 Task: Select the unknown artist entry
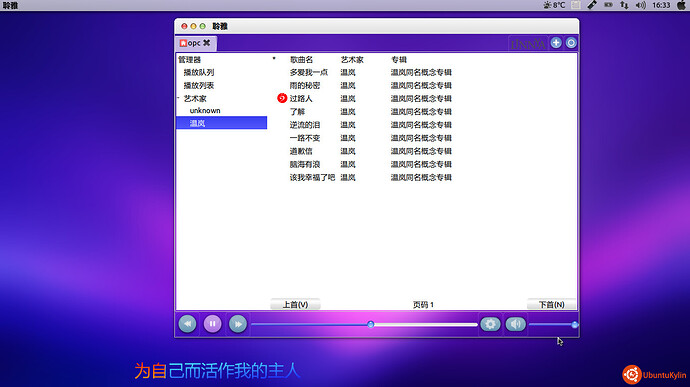pyautogui.click(x=205, y=111)
